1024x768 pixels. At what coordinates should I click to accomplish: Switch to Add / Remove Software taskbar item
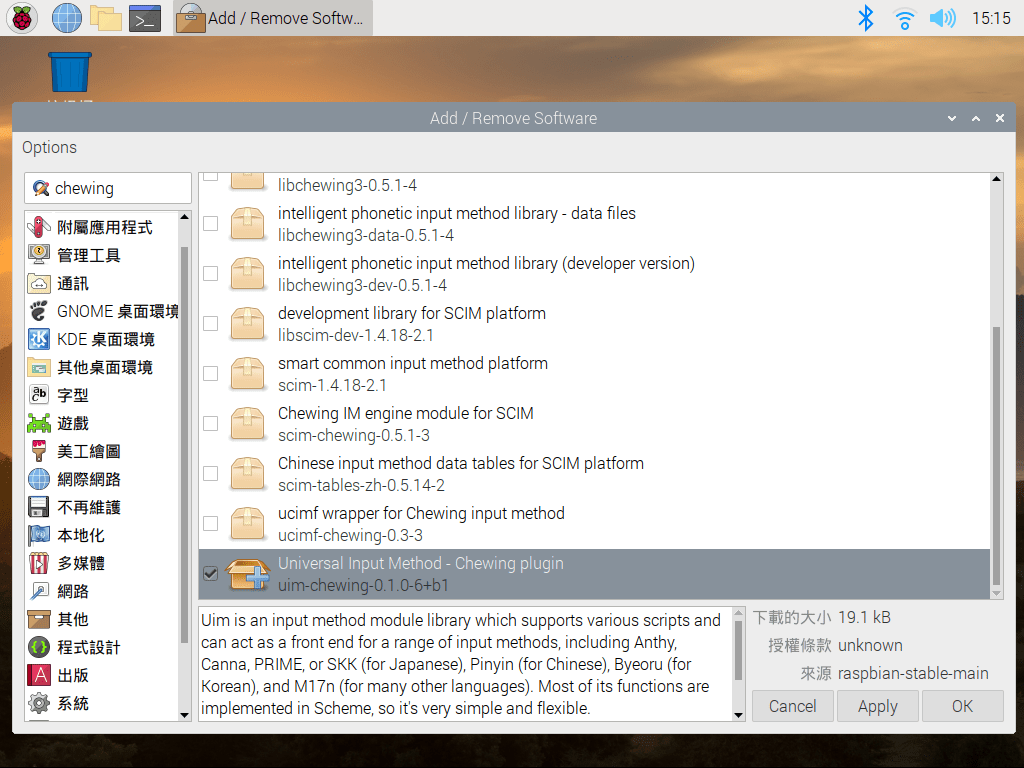coord(272,18)
